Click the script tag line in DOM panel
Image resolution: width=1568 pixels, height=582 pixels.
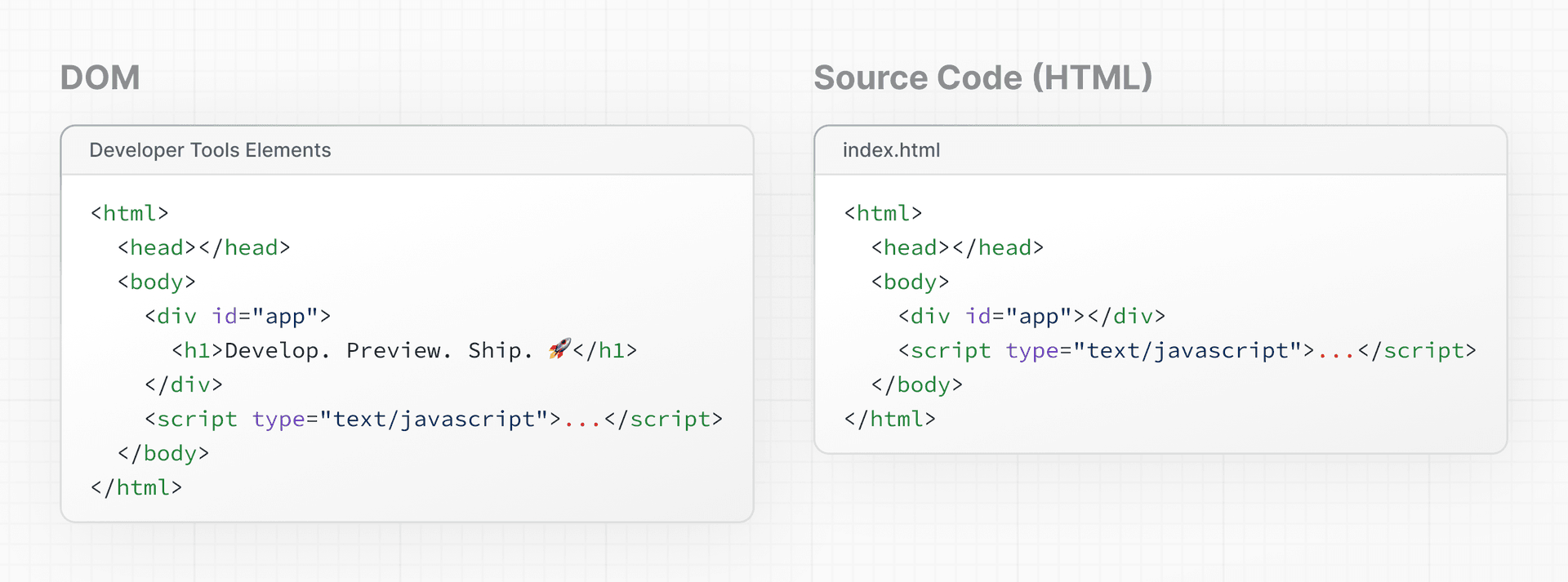434,420
